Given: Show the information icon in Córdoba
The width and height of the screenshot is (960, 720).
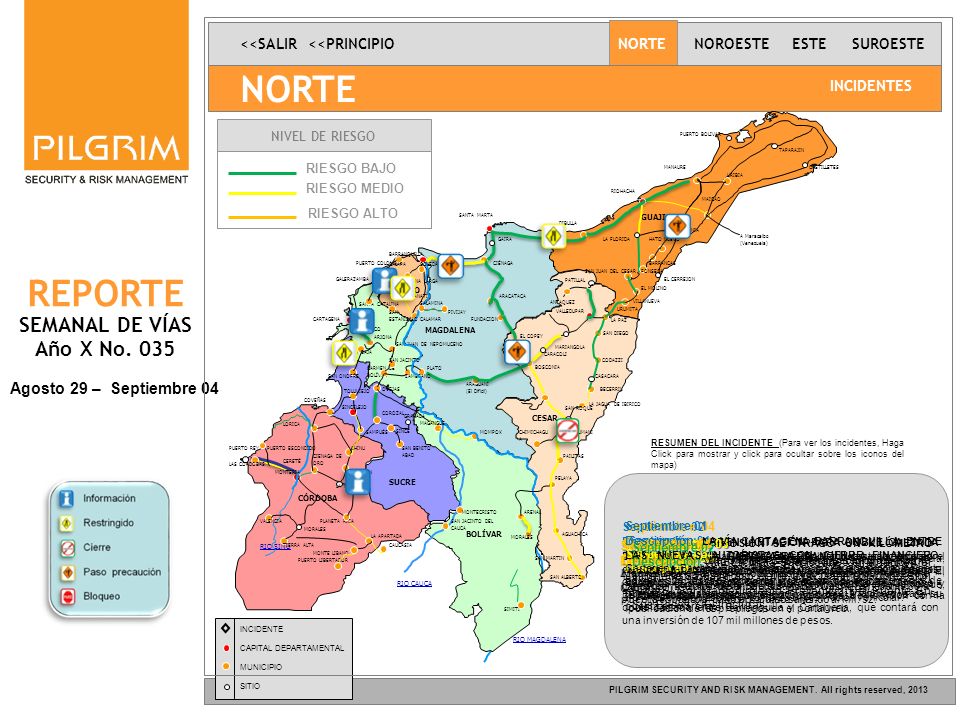Looking at the screenshot, I should tap(357, 482).
